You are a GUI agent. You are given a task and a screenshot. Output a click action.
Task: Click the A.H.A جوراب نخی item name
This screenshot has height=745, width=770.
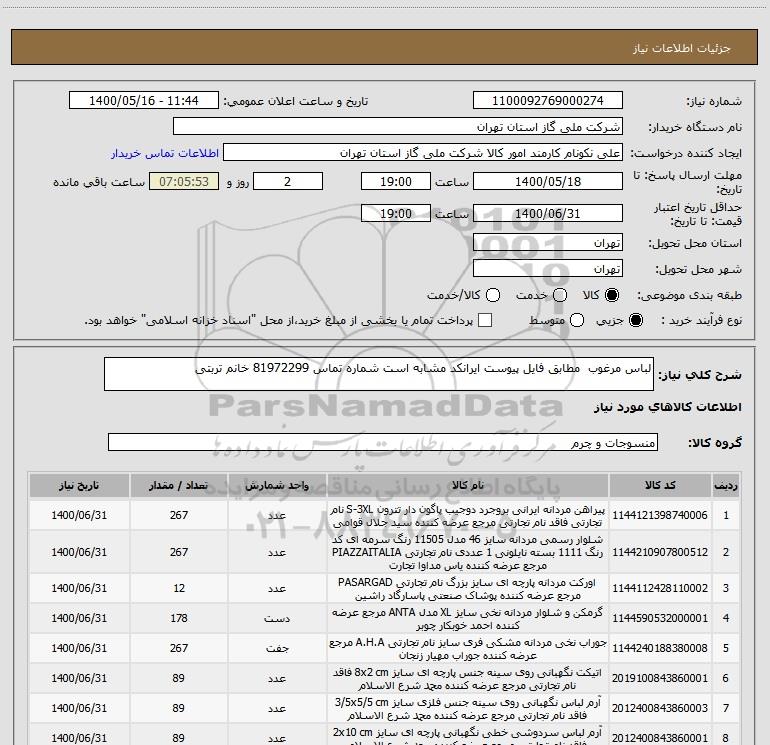pyautogui.click(x=468, y=648)
